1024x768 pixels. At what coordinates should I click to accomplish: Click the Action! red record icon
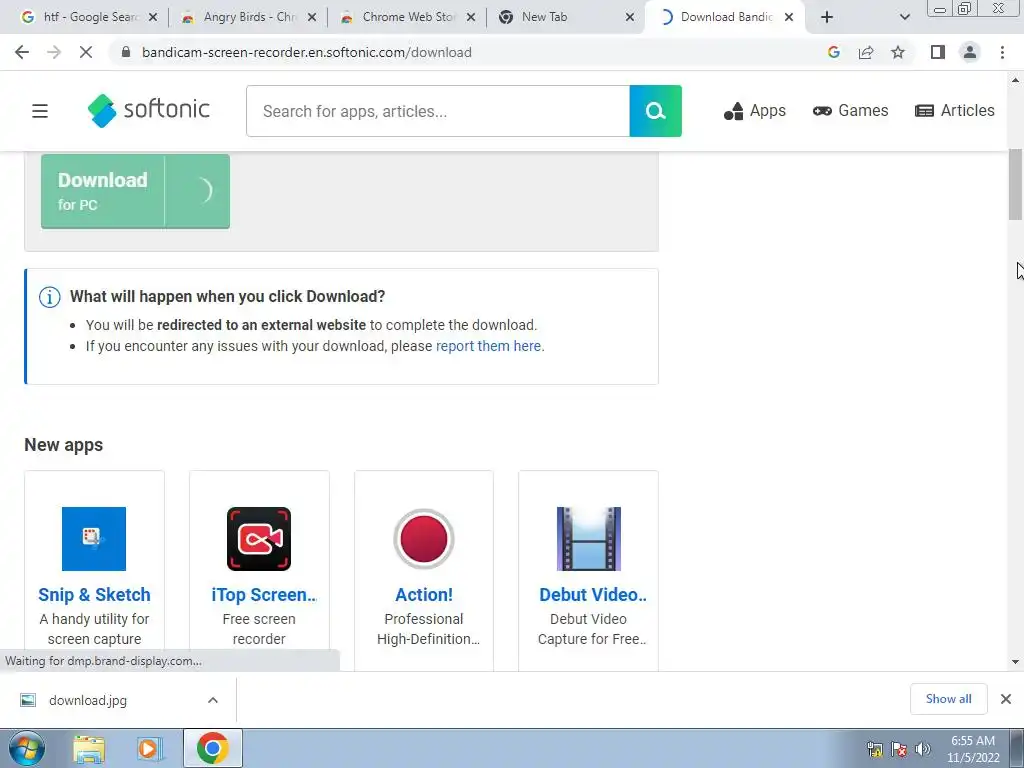click(x=424, y=539)
